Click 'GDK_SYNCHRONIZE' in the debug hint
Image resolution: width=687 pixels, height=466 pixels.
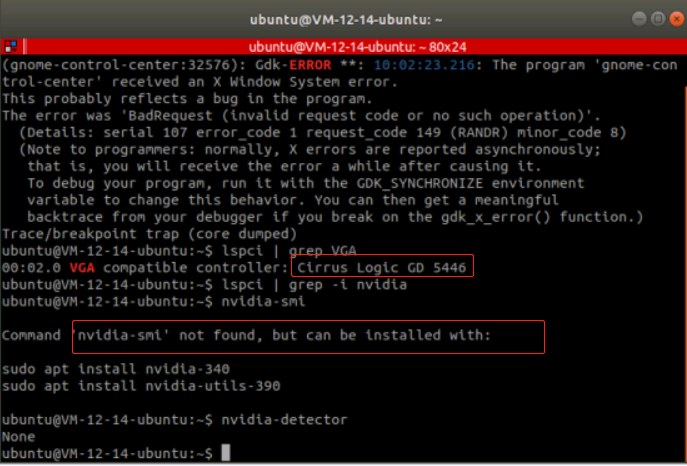(419, 183)
